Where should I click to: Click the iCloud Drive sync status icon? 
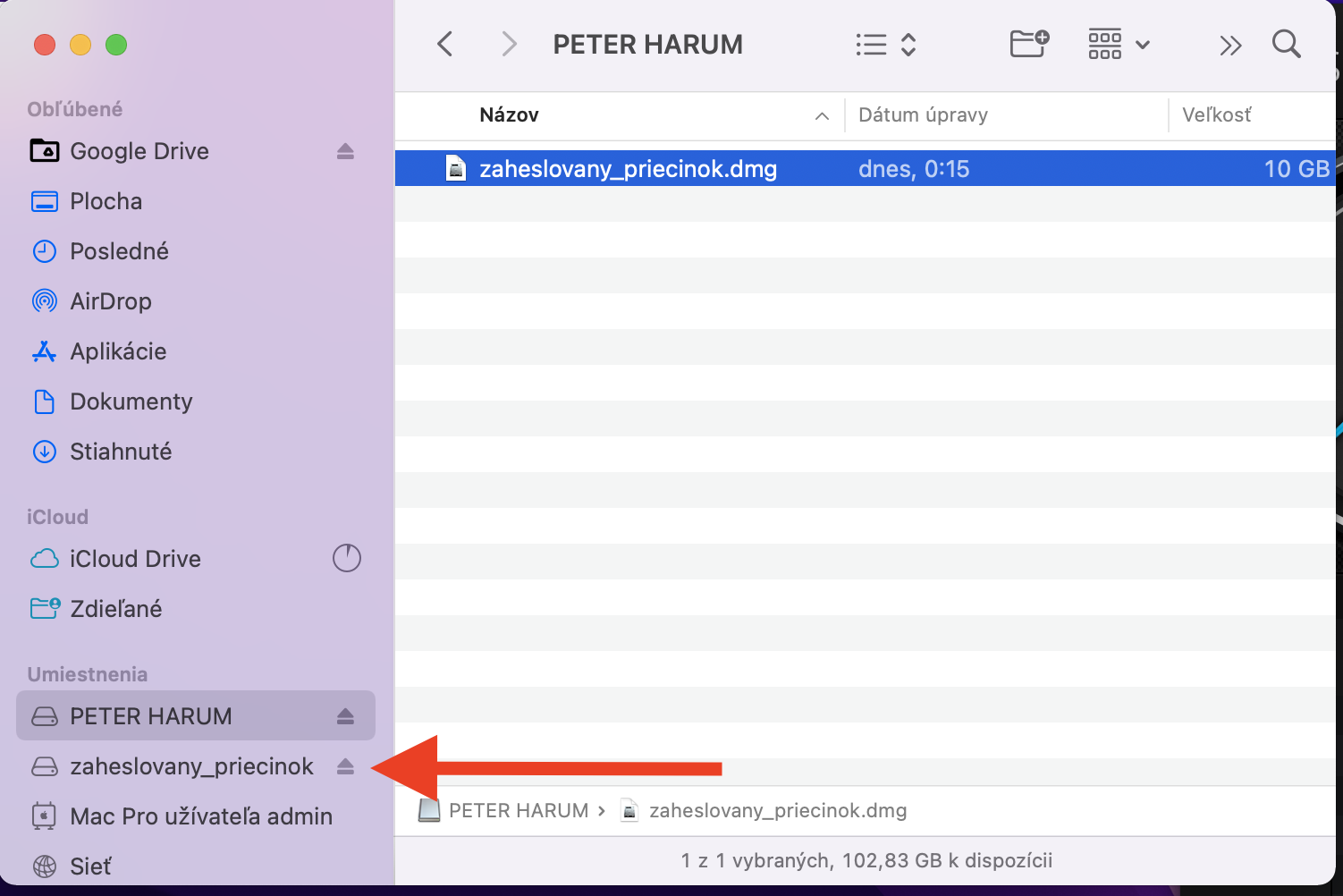pos(346,559)
